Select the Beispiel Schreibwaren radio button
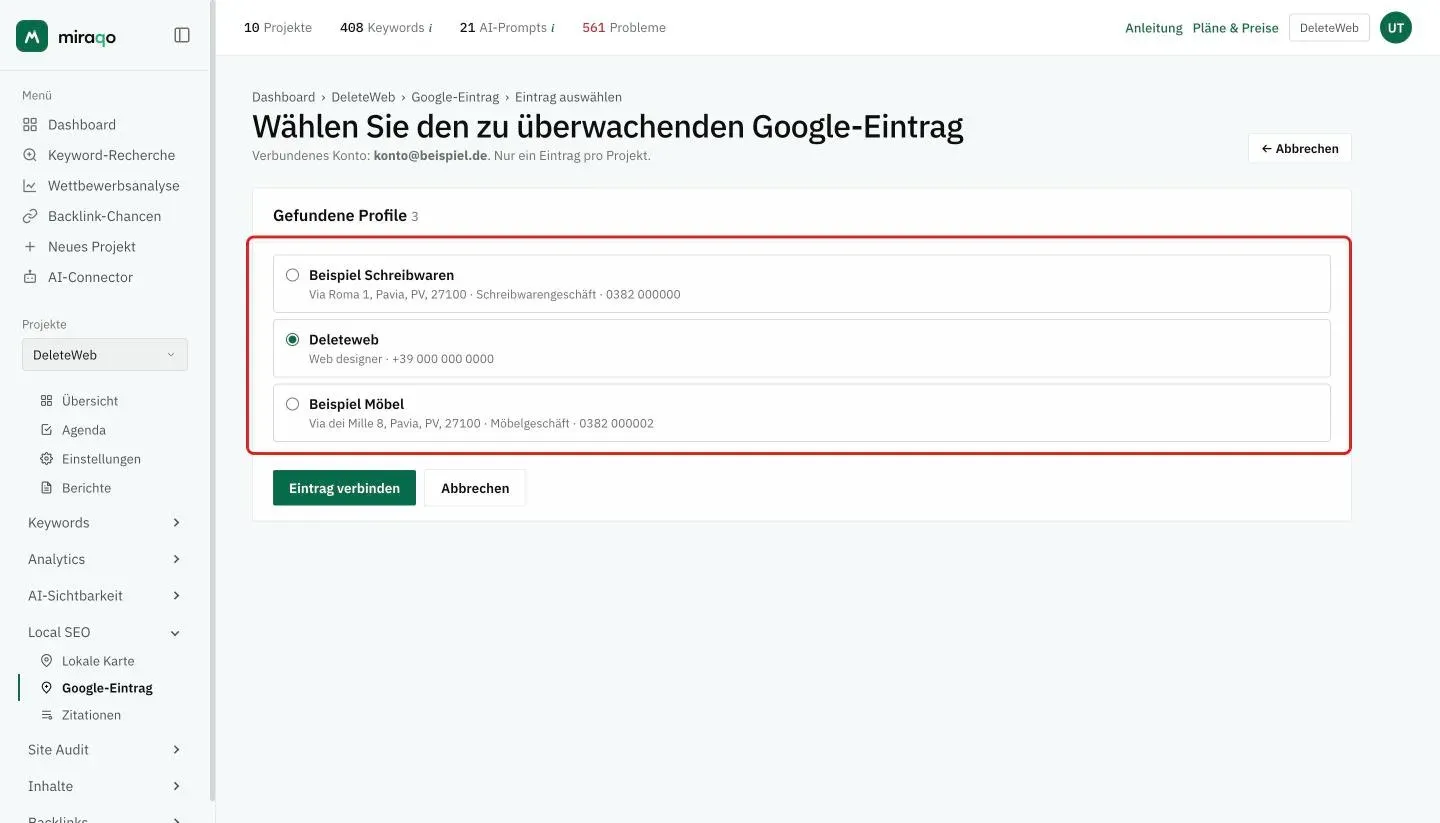 pos(293,275)
